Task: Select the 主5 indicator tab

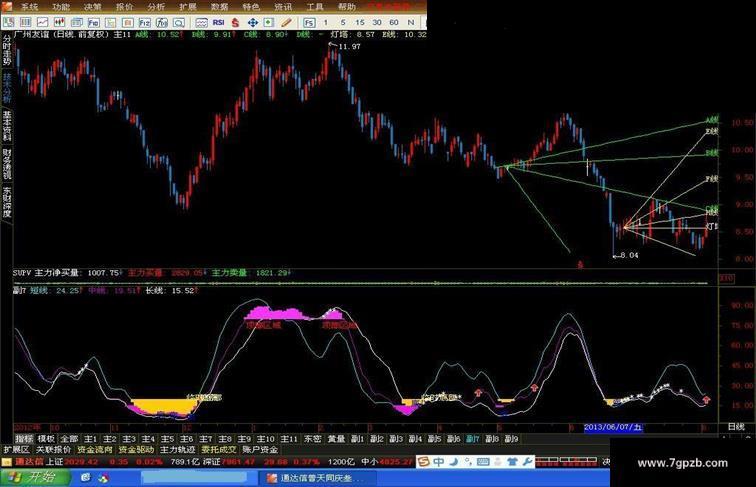Action: pos(167,439)
